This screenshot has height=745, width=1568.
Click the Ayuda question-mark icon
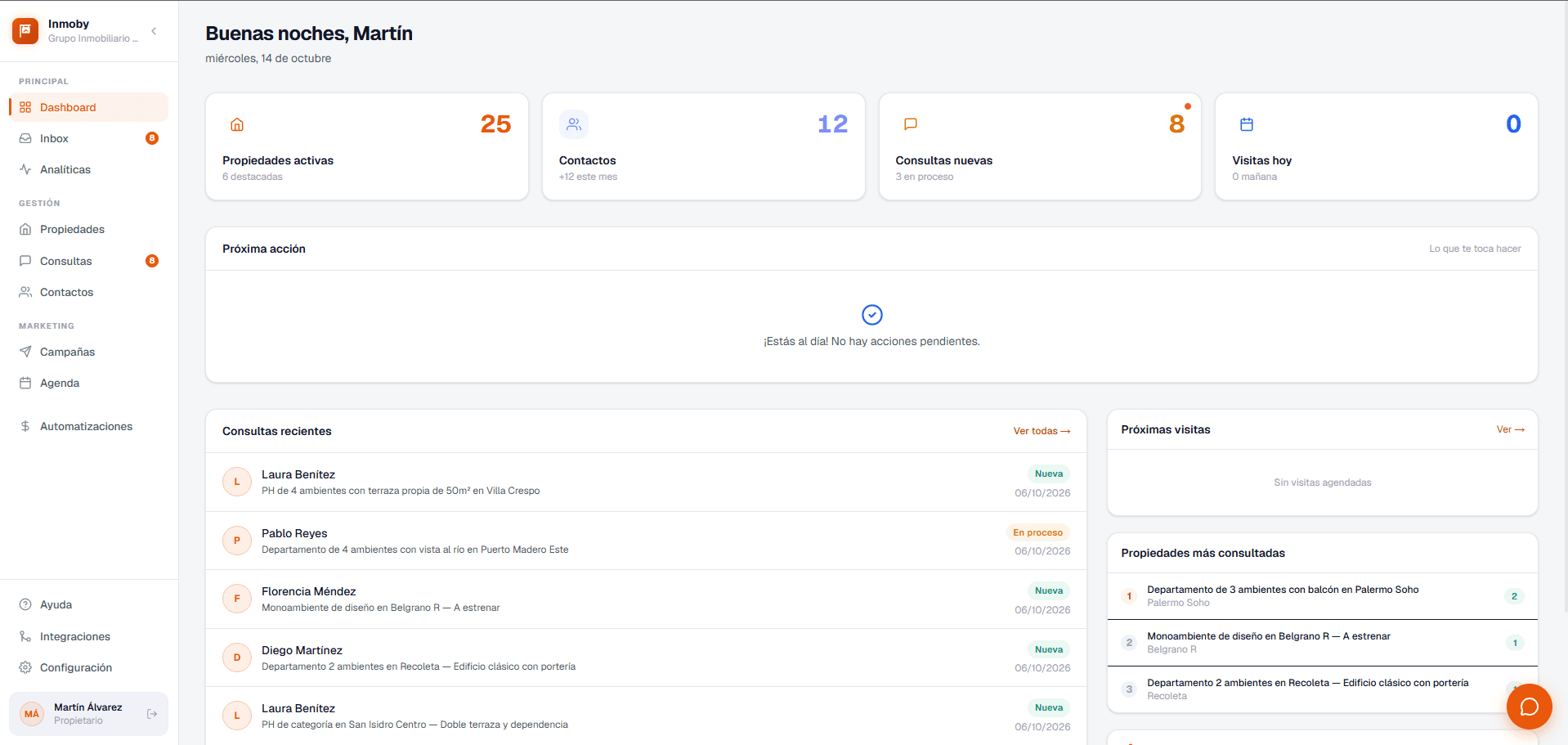25,604
